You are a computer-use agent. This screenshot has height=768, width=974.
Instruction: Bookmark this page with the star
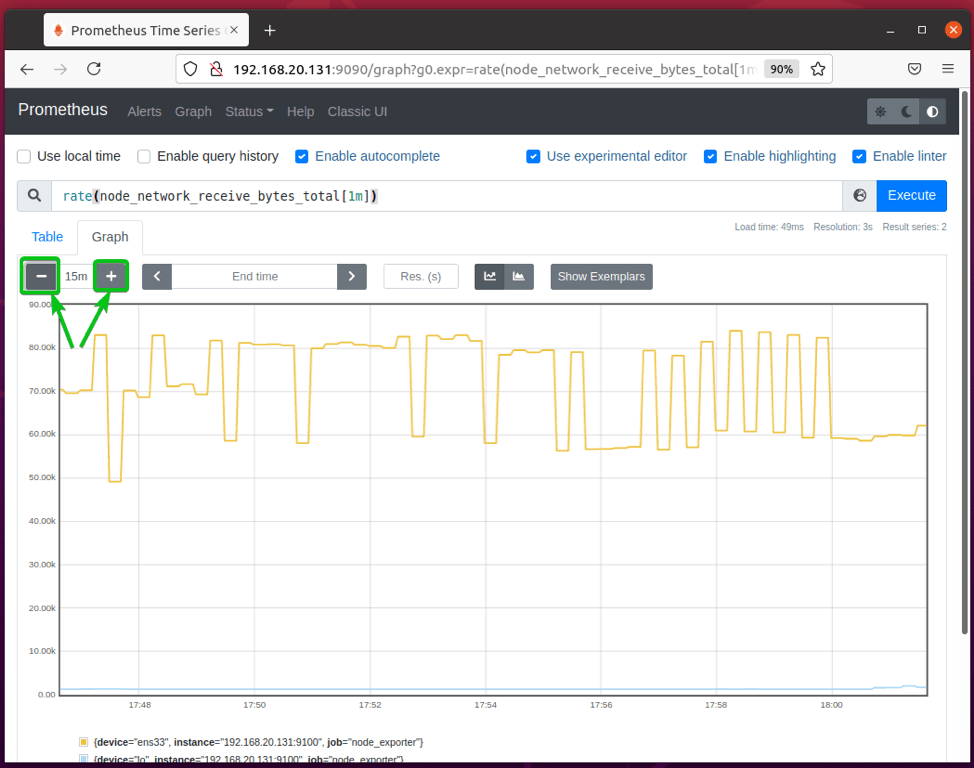pyautogui.click(x=818, y=69)
